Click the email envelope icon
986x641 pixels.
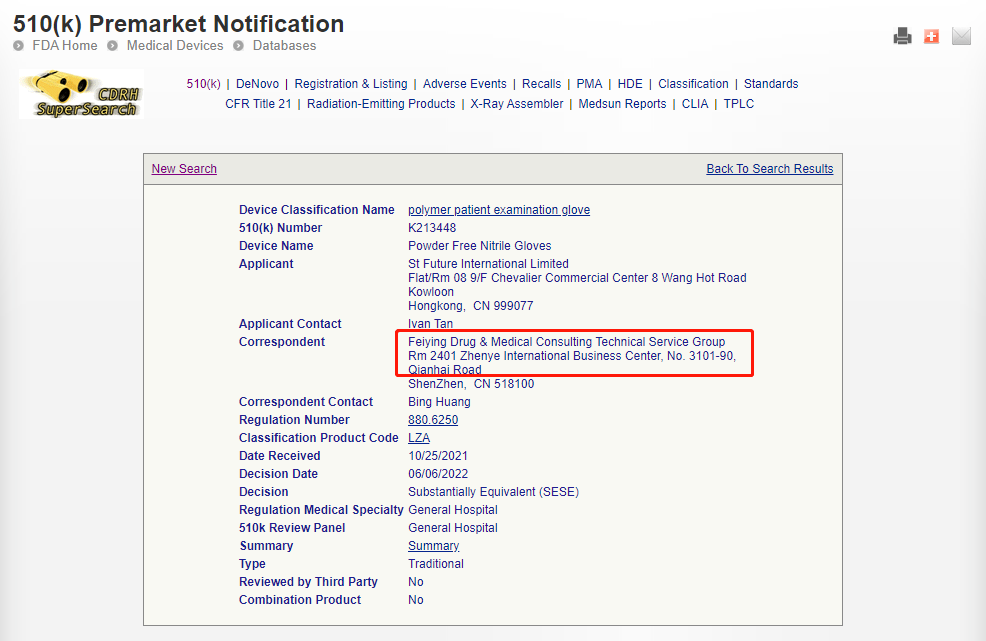click(x=961, y=37)
